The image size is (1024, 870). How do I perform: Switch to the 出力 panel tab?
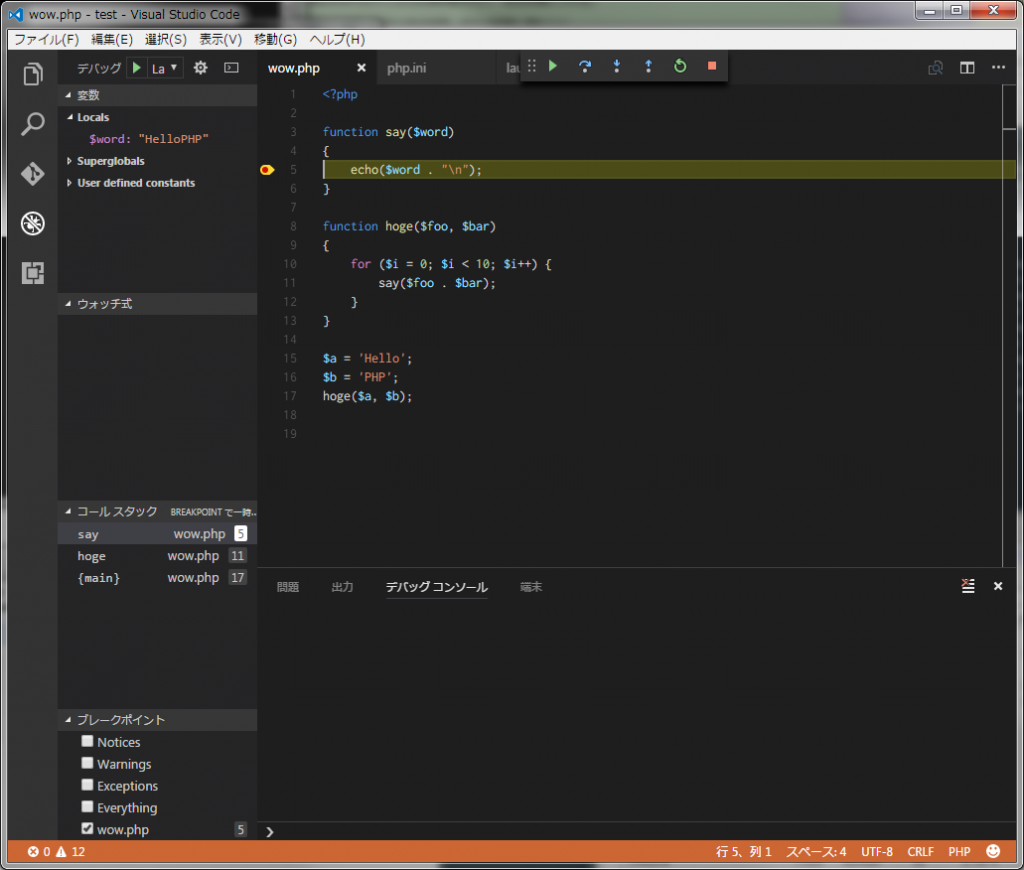tap(342, 587)
